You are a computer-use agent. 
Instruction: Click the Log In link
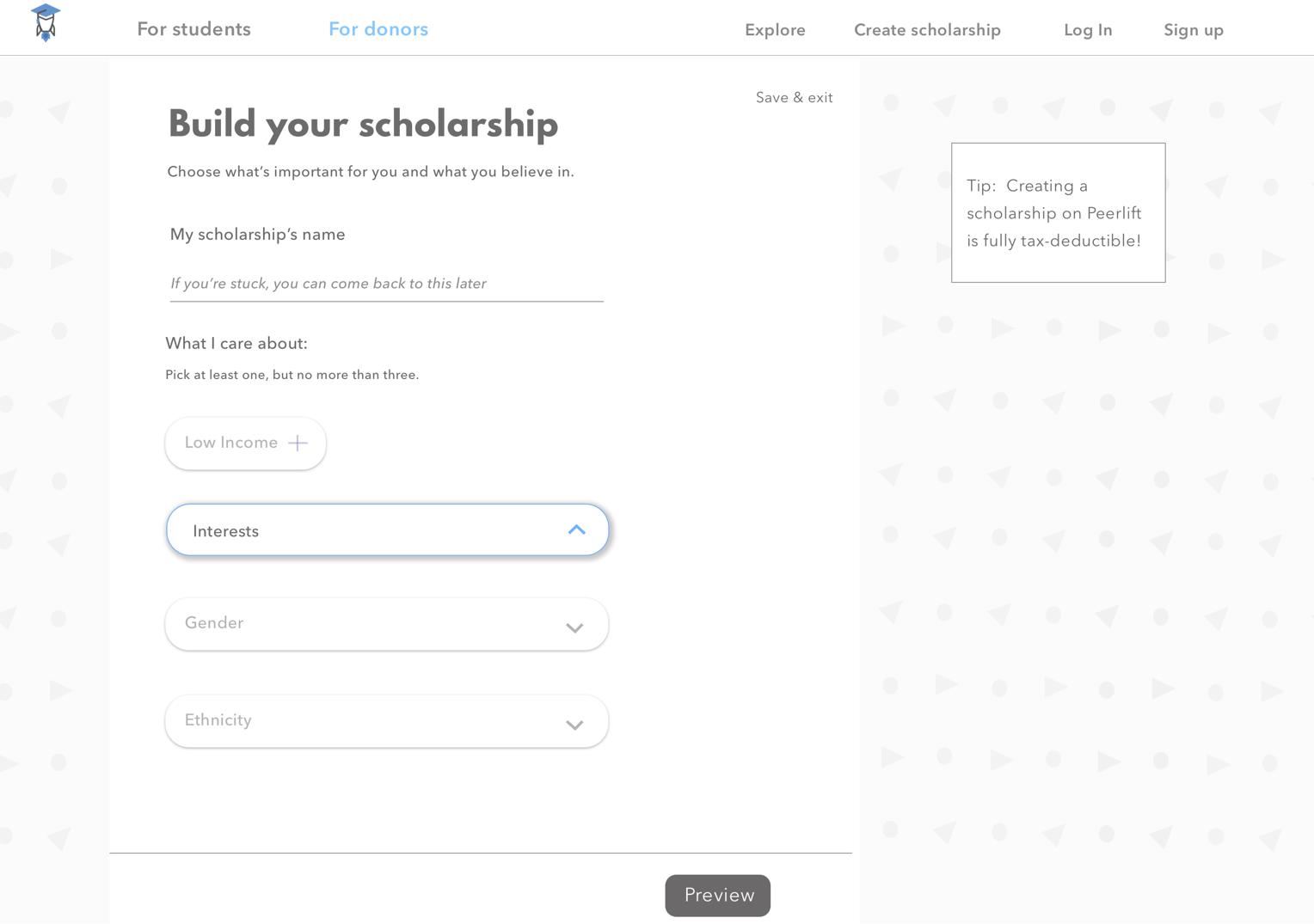coord(1088,29)
